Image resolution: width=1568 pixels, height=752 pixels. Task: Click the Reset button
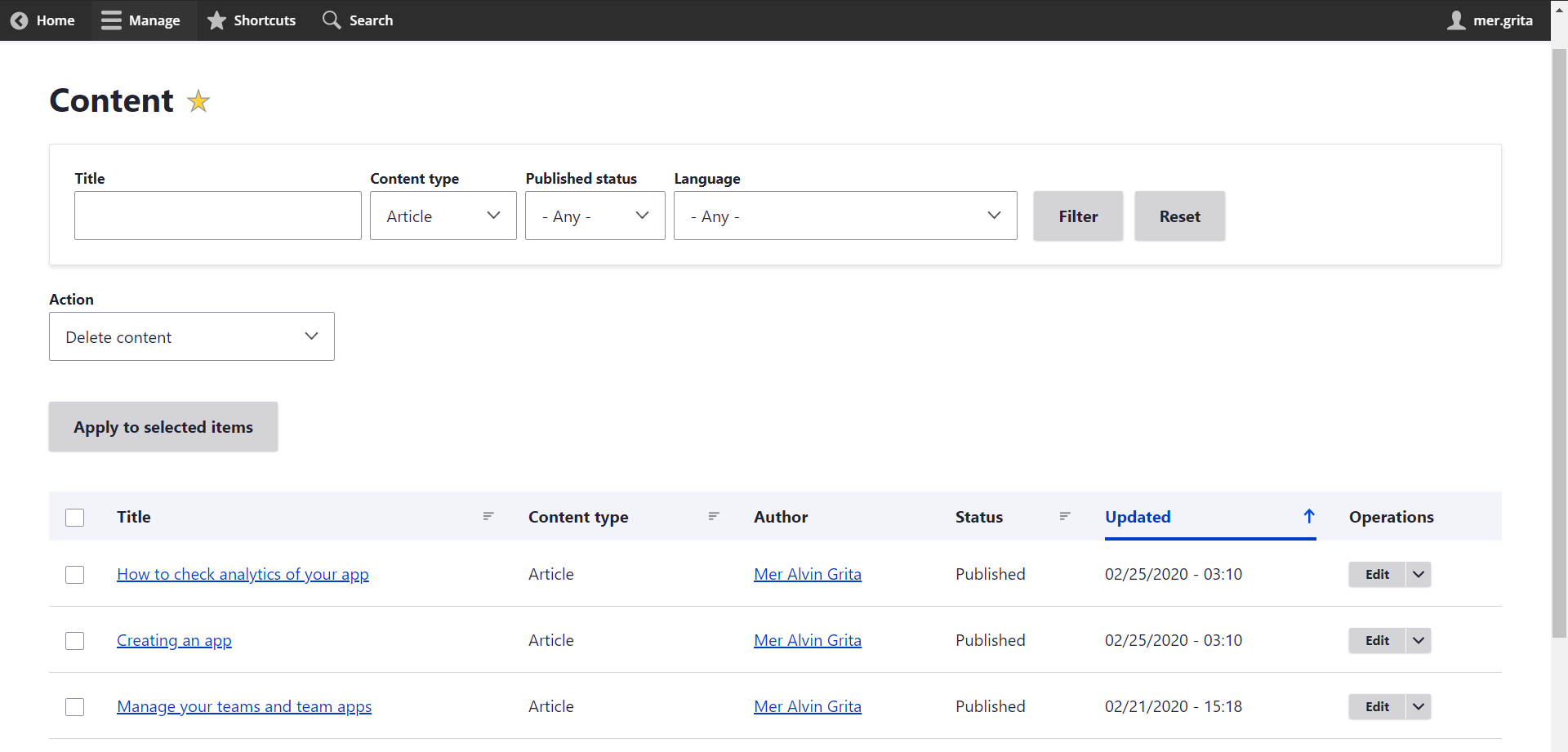(1180, 216)
